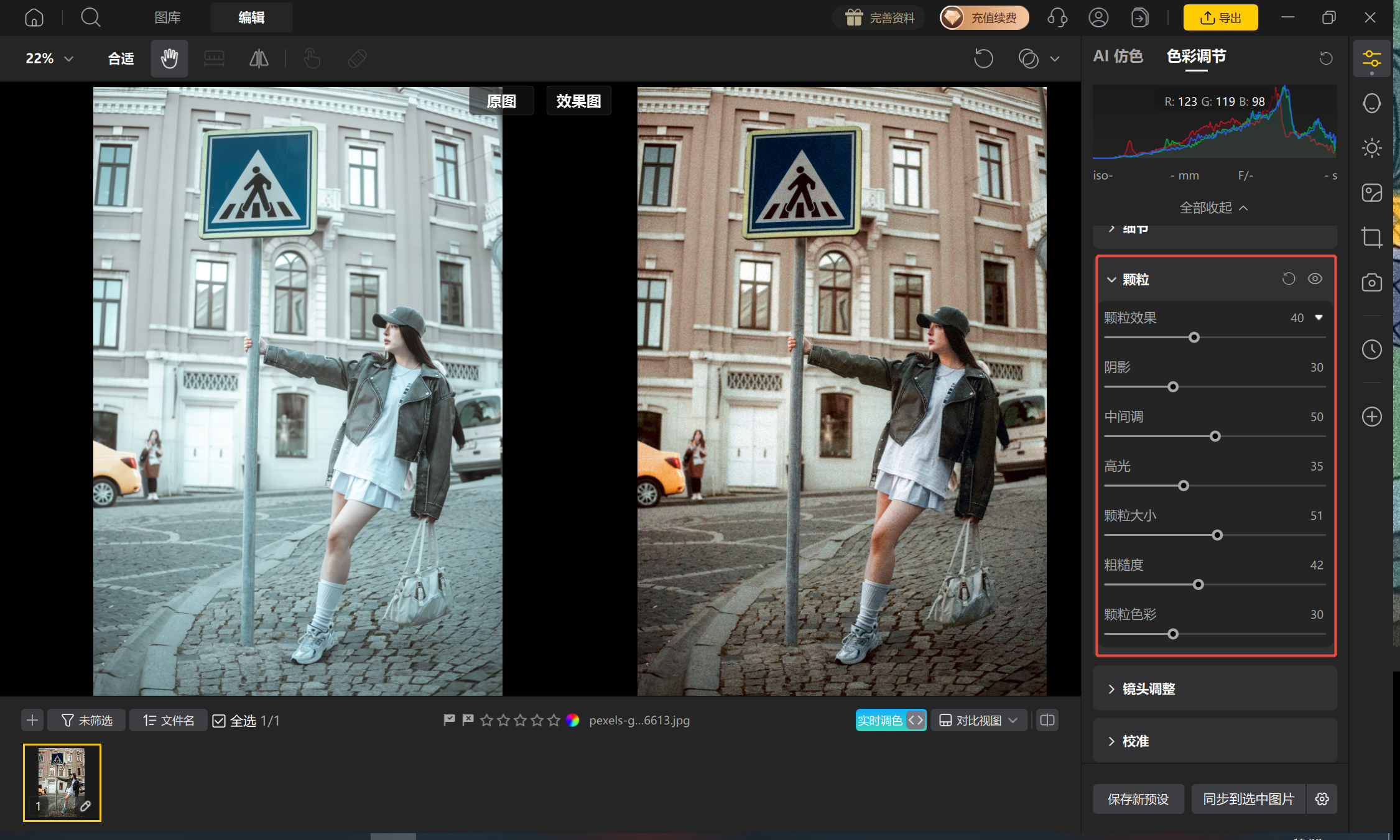
Task: Set the first rating star
Action: coord(487,720)
